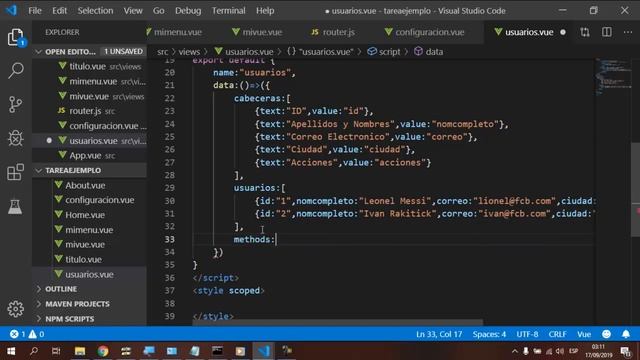Split the editor to the right
Image resolution: width=640 pixels, height=360 pixels.
pos(607,32)
